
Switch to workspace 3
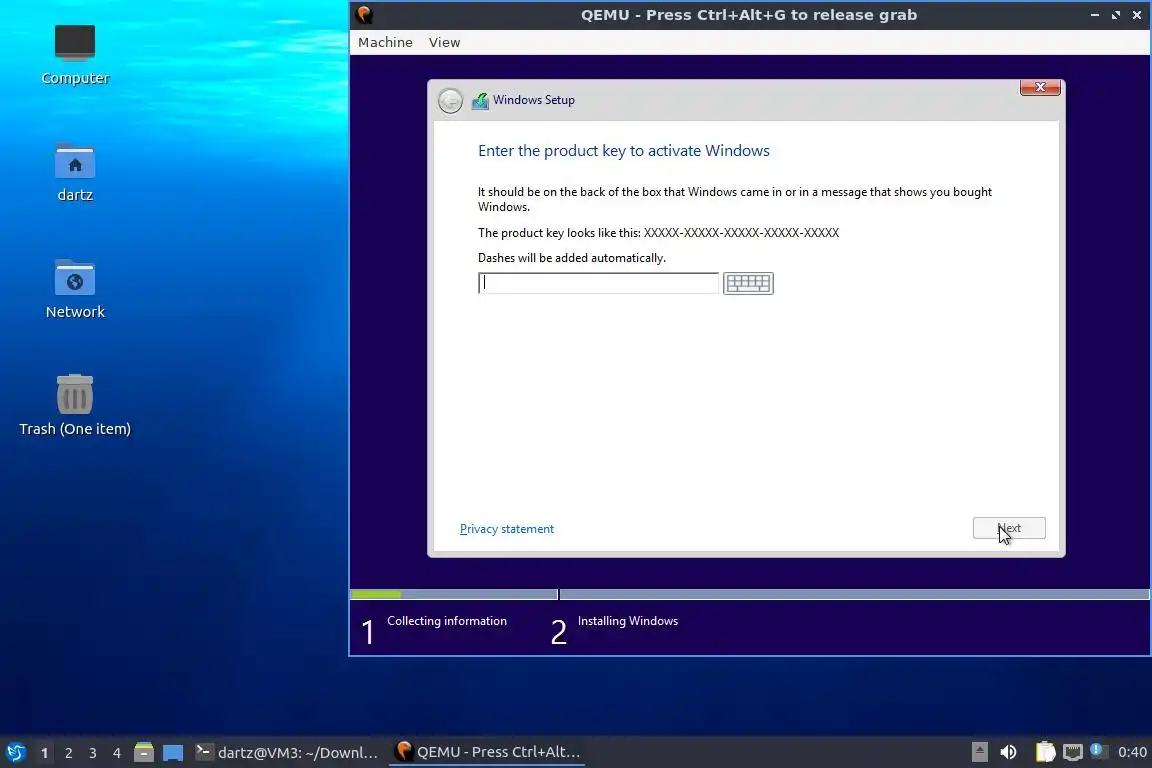tap(93, 753)
